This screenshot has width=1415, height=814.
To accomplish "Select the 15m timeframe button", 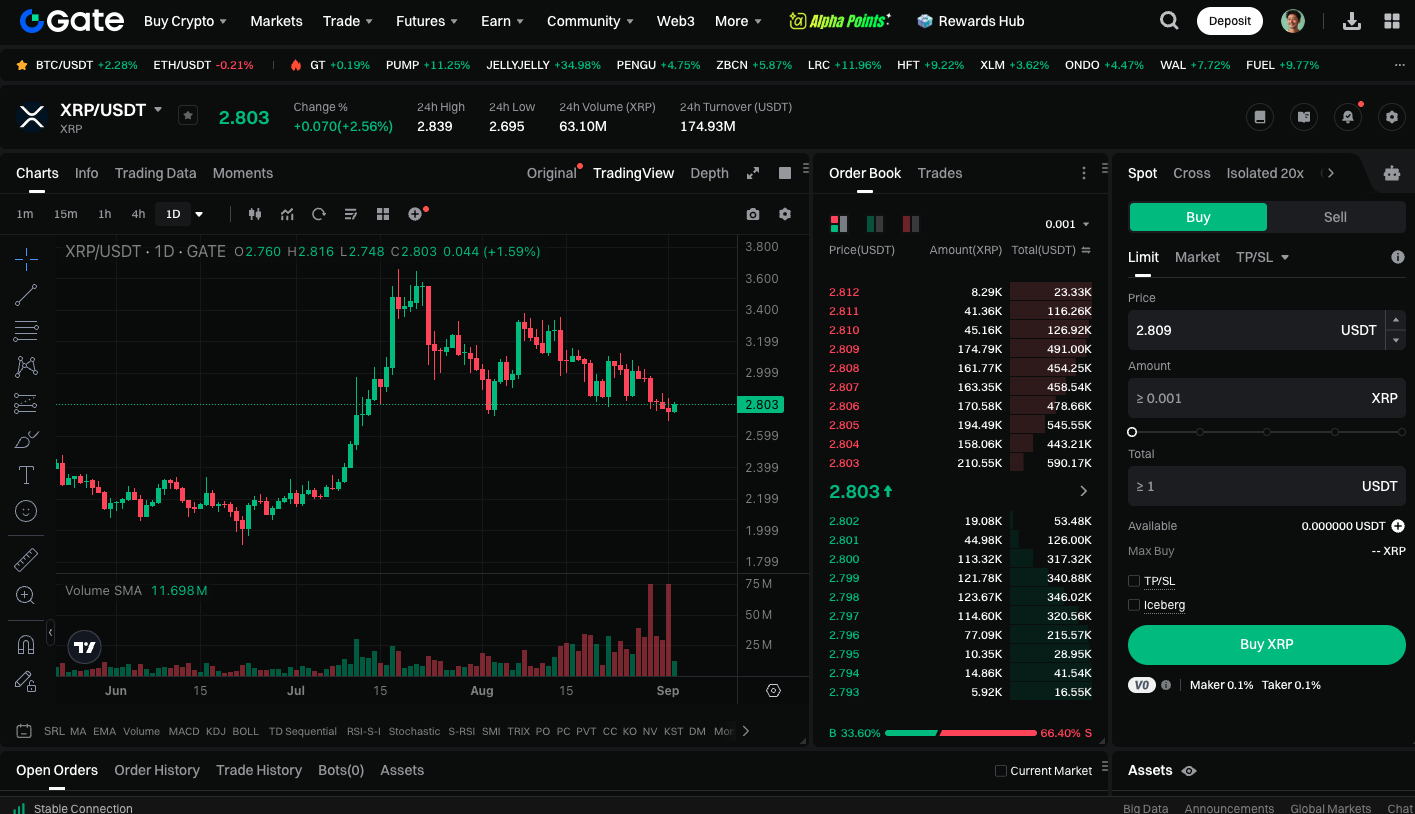I will pos(65,214).
